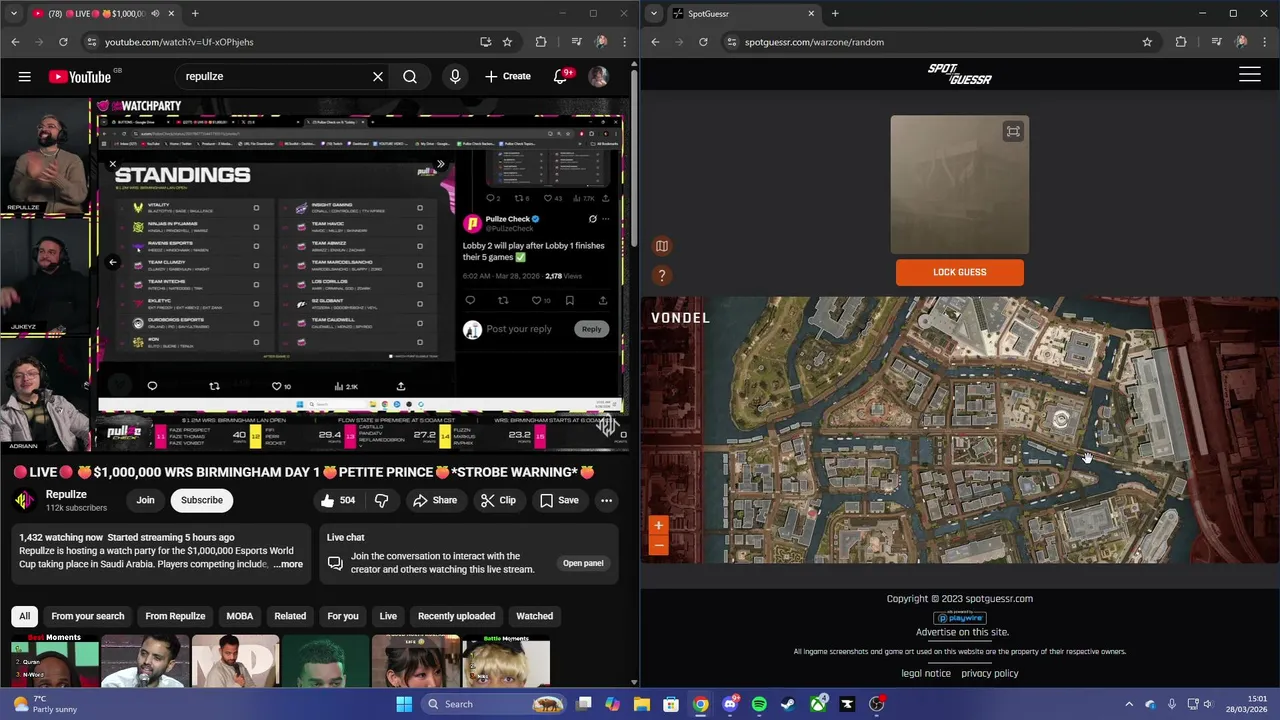Image resolution: width=1280 pixels, height=720 pixels.
Task: Open the Repullze channel avatar
Action: point(25,500)
